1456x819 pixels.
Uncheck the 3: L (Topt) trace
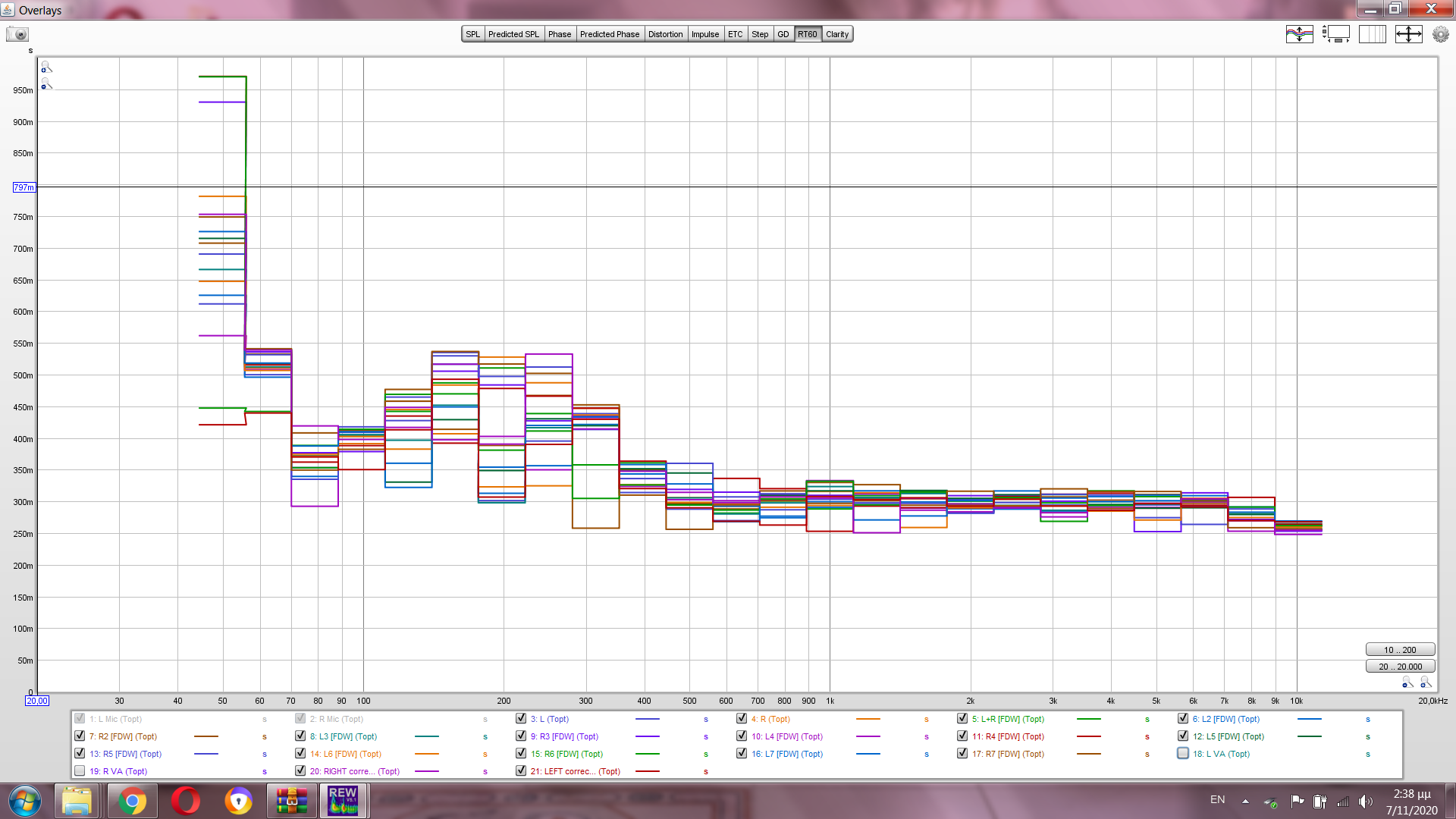point(521,718)
